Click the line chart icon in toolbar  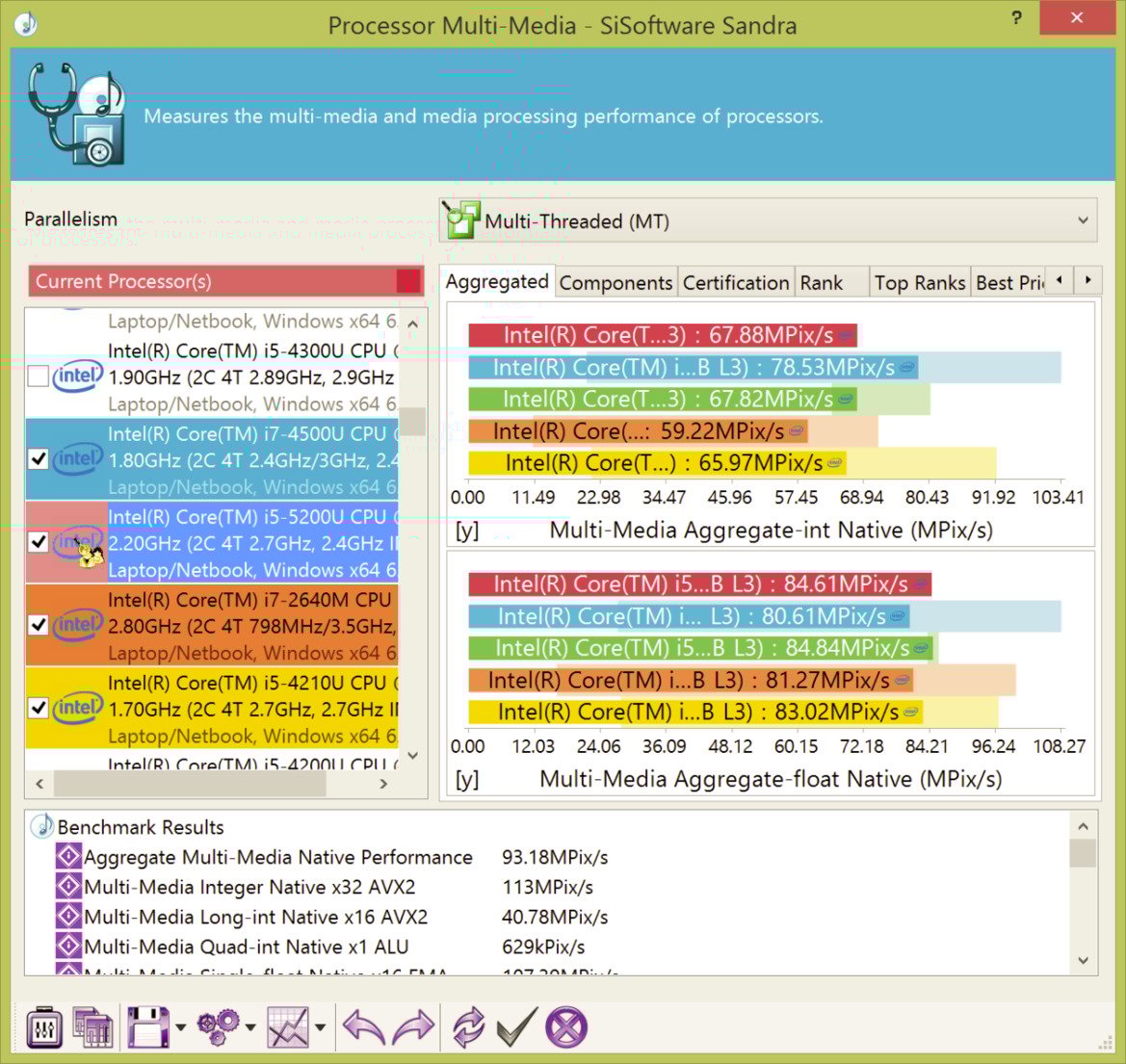[x=288, y=1027]
